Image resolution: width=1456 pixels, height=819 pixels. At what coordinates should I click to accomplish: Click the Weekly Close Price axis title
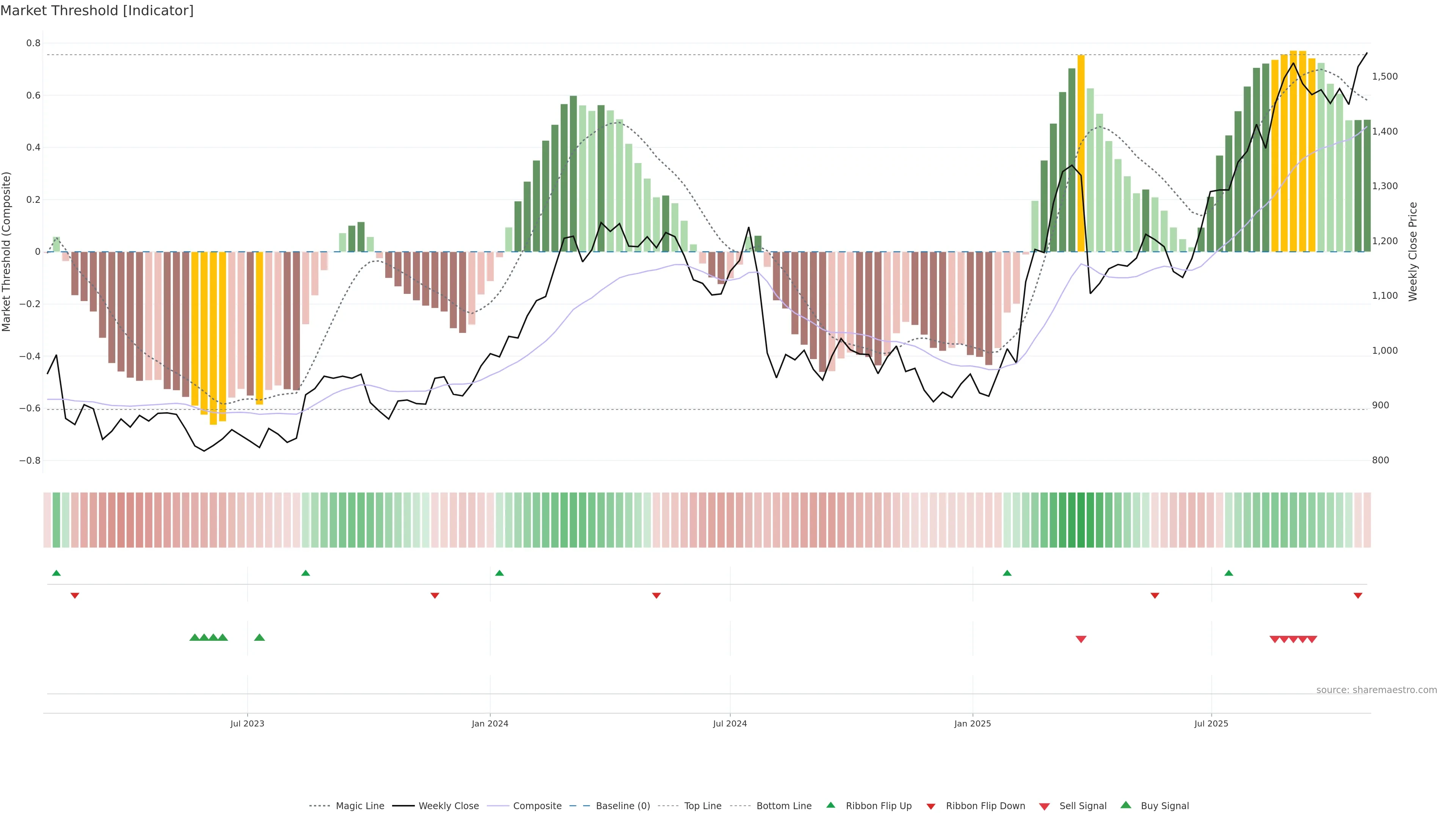(1412, 251)
